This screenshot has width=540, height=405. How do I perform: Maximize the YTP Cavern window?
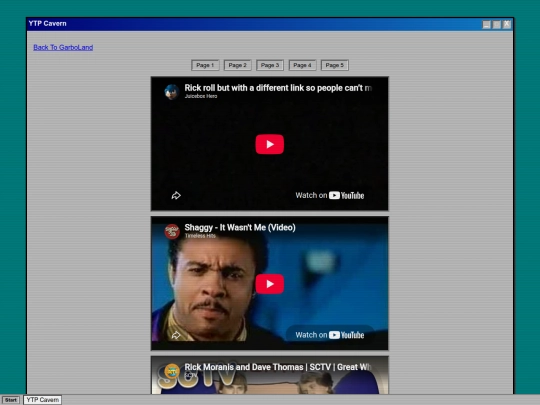(x=497, y=24)
